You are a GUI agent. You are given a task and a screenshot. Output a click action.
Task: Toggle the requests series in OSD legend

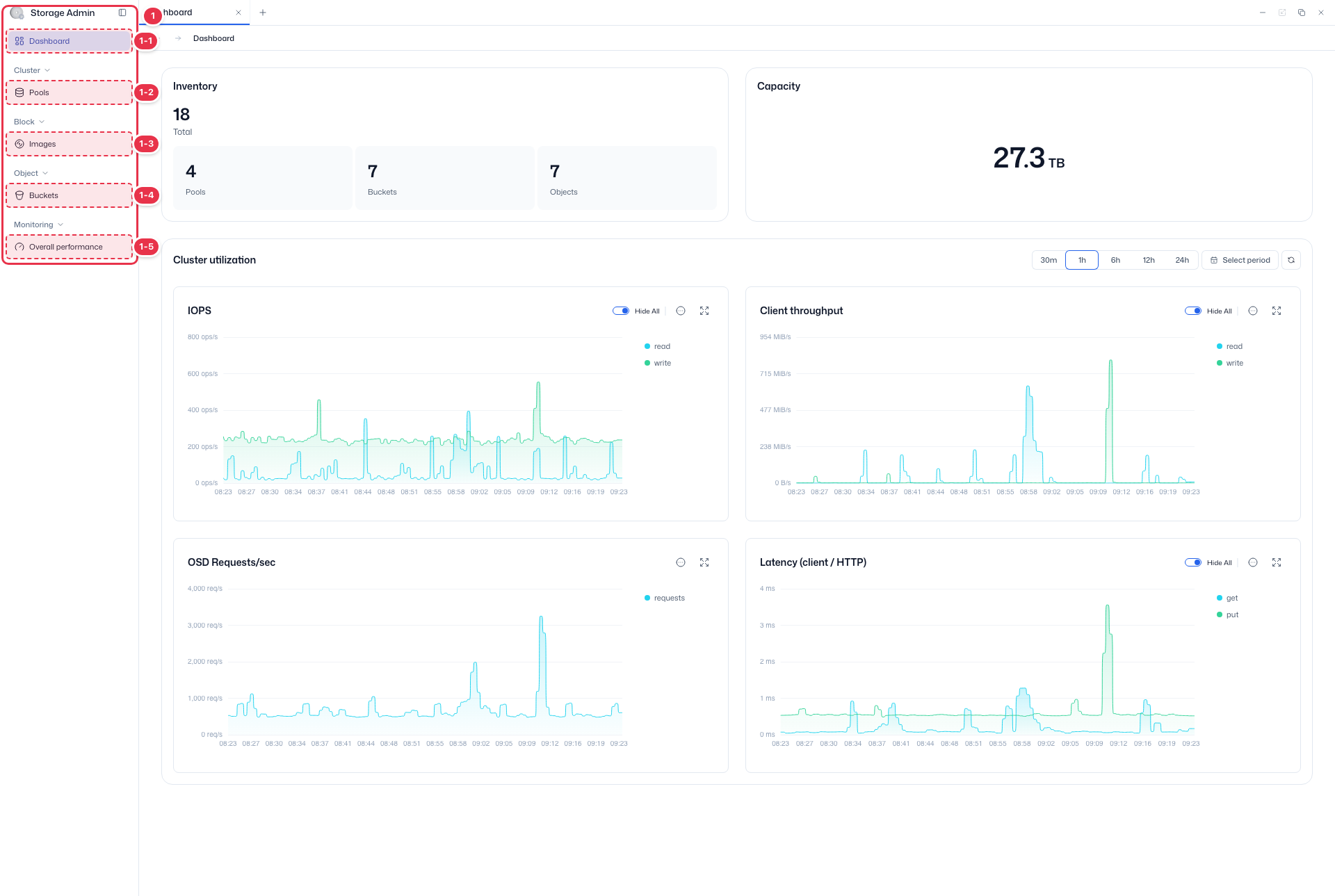click(665, 598)
